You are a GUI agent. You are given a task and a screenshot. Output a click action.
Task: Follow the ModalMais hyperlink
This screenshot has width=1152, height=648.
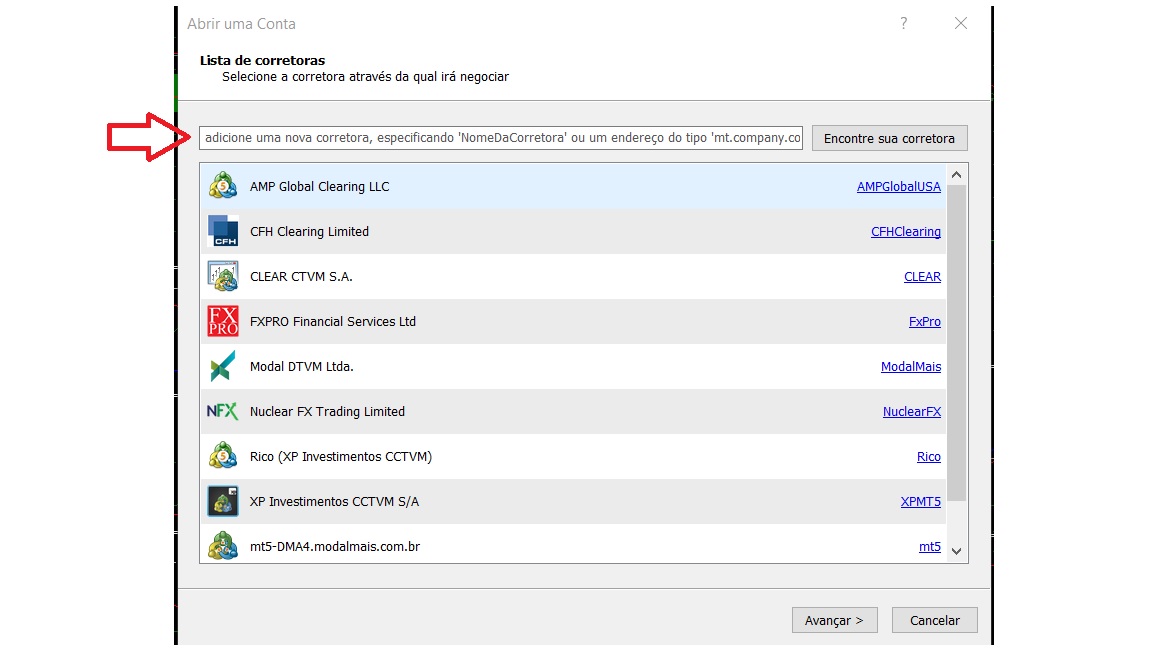pyautogui.click(x=910, y=367)
